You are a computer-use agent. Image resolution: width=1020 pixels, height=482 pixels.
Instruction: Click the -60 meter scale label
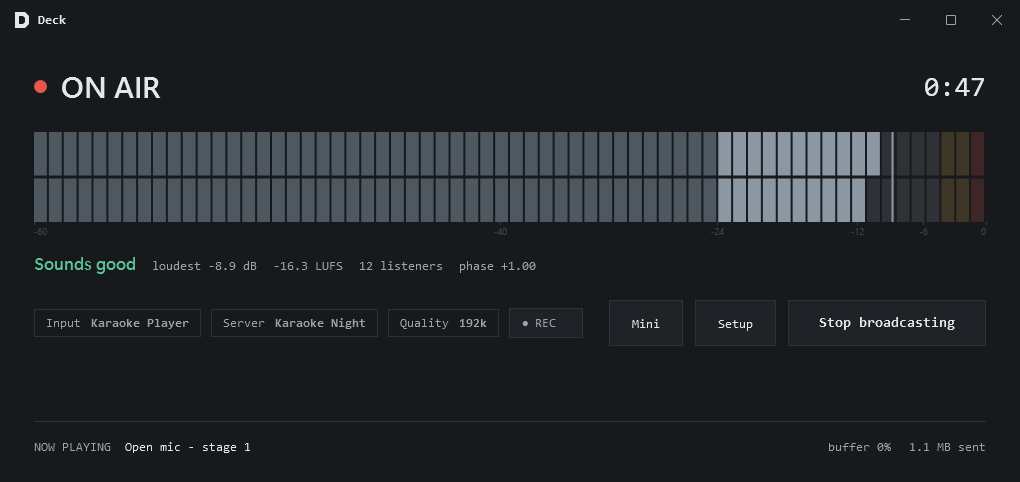click(x=40, y=232)
